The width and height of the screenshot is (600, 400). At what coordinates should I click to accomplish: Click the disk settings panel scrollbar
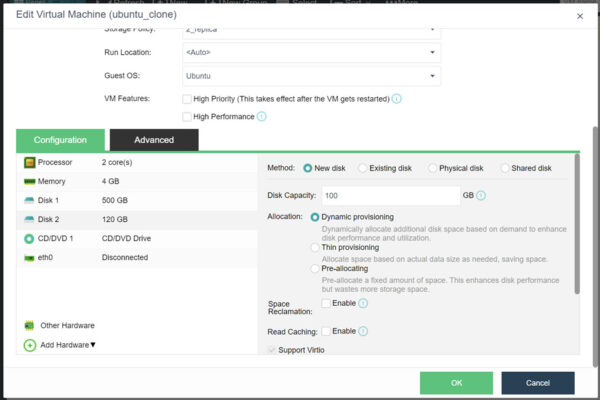[577, 224]
